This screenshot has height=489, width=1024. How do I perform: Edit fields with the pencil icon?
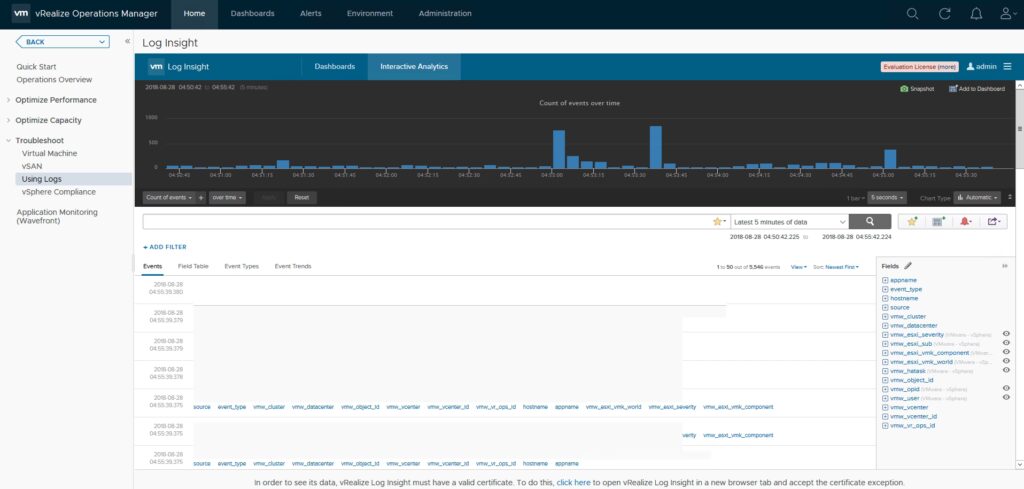tap(908, 266)
